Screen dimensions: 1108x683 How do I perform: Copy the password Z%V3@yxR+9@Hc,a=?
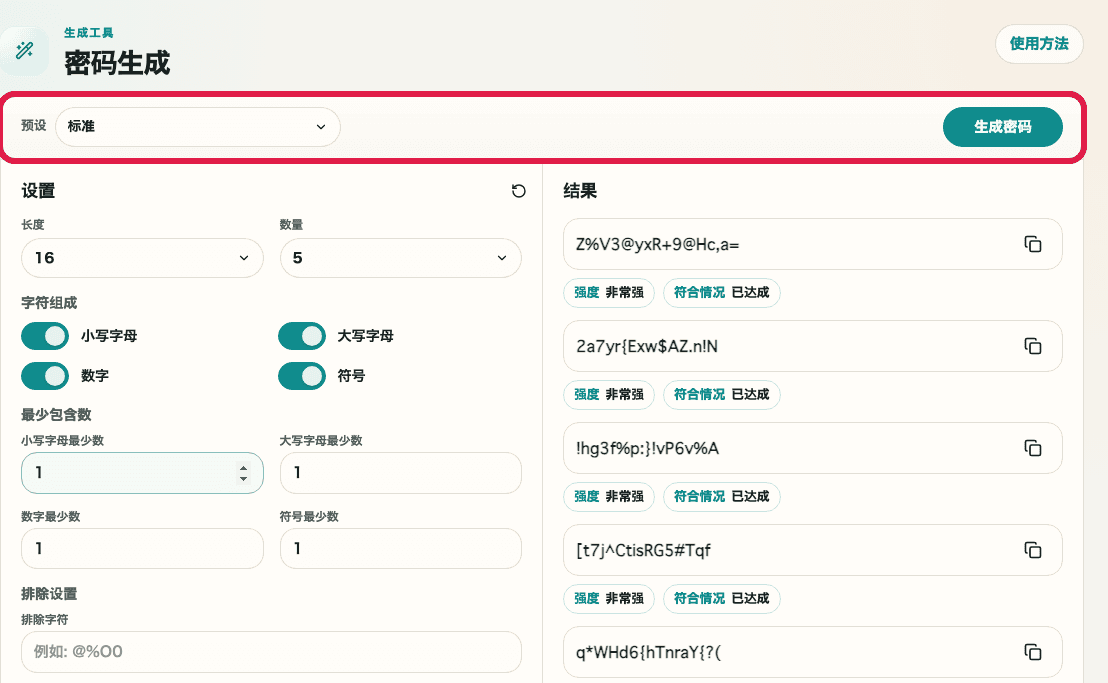click(1033, 243)
